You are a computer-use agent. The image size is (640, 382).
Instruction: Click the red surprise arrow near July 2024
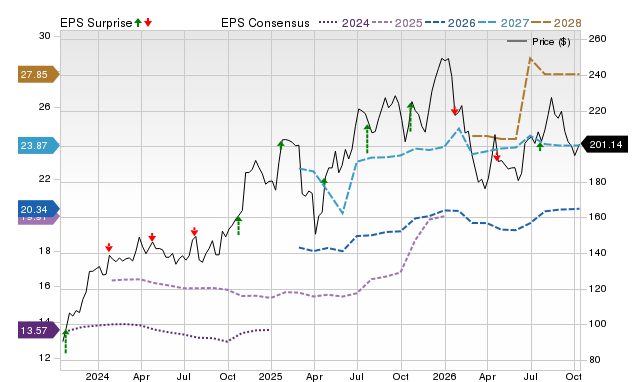point(194,232)
